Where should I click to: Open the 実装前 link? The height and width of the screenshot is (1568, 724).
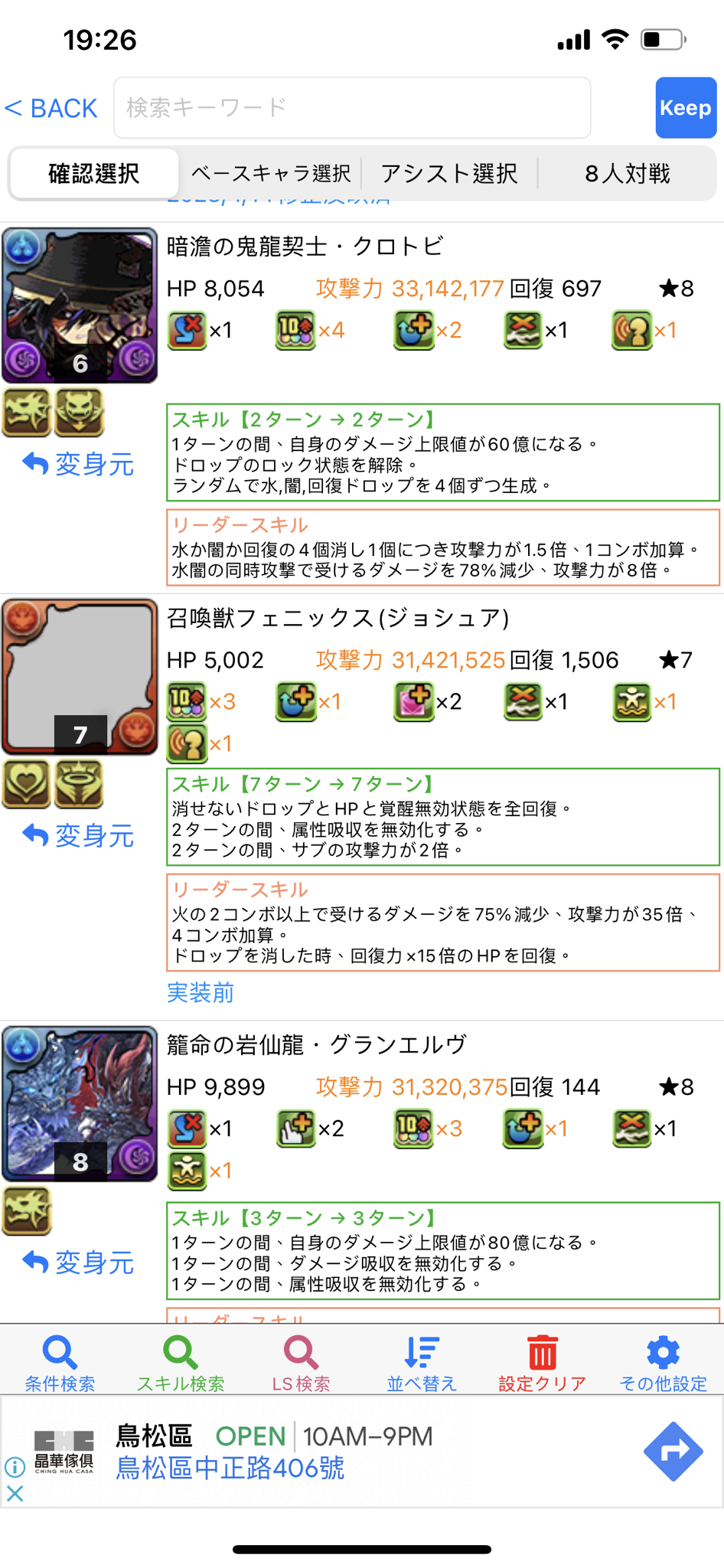click(x=201, y=993)
